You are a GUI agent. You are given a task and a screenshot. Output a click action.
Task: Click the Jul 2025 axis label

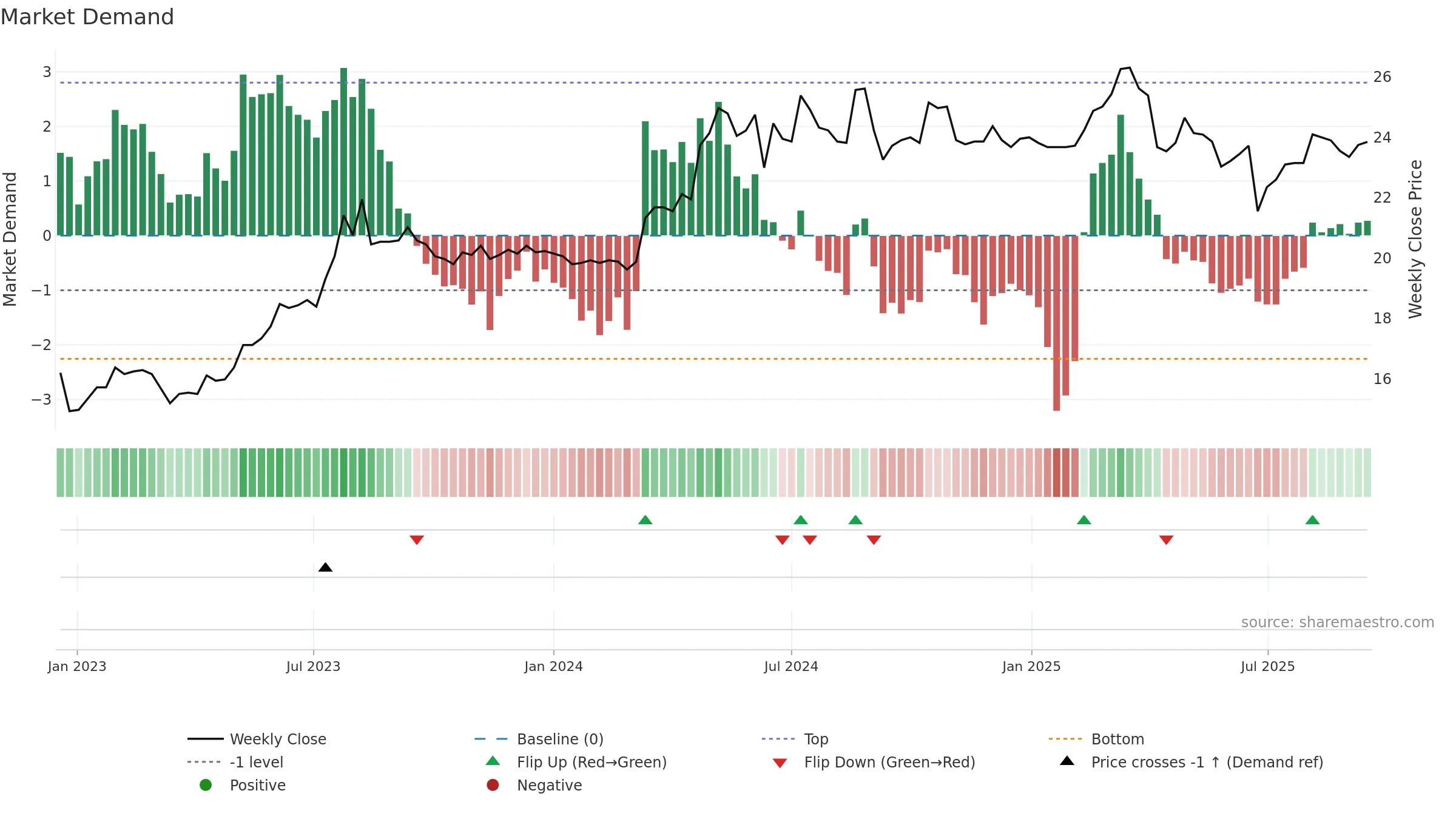tap(1268, 667)
